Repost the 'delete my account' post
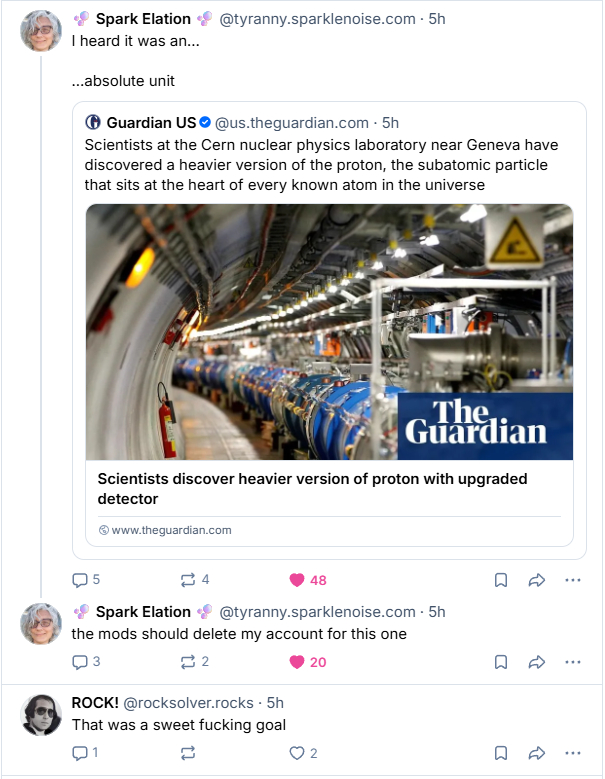The width and height of the screenshot is (605, 779). click(187, 662)
